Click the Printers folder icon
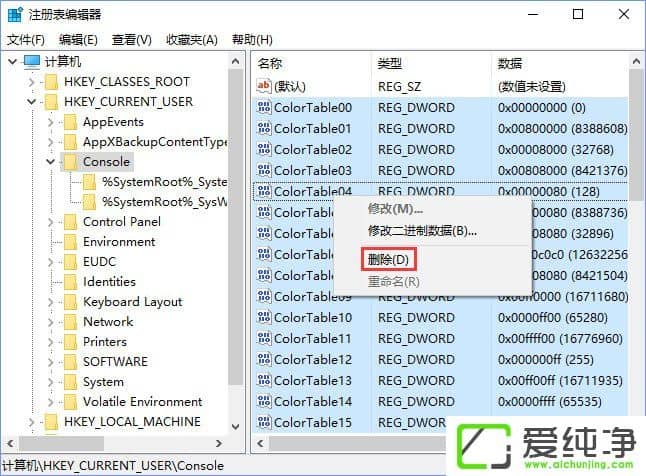 [x=70, y=342]
